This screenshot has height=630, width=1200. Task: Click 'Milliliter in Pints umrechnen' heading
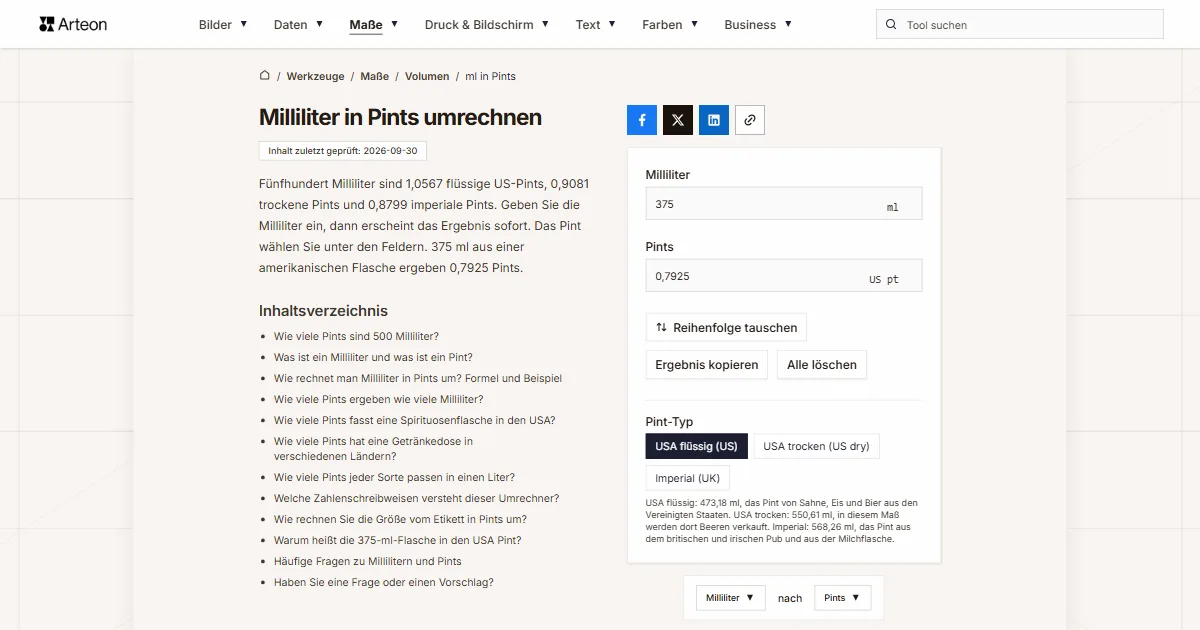400,117
